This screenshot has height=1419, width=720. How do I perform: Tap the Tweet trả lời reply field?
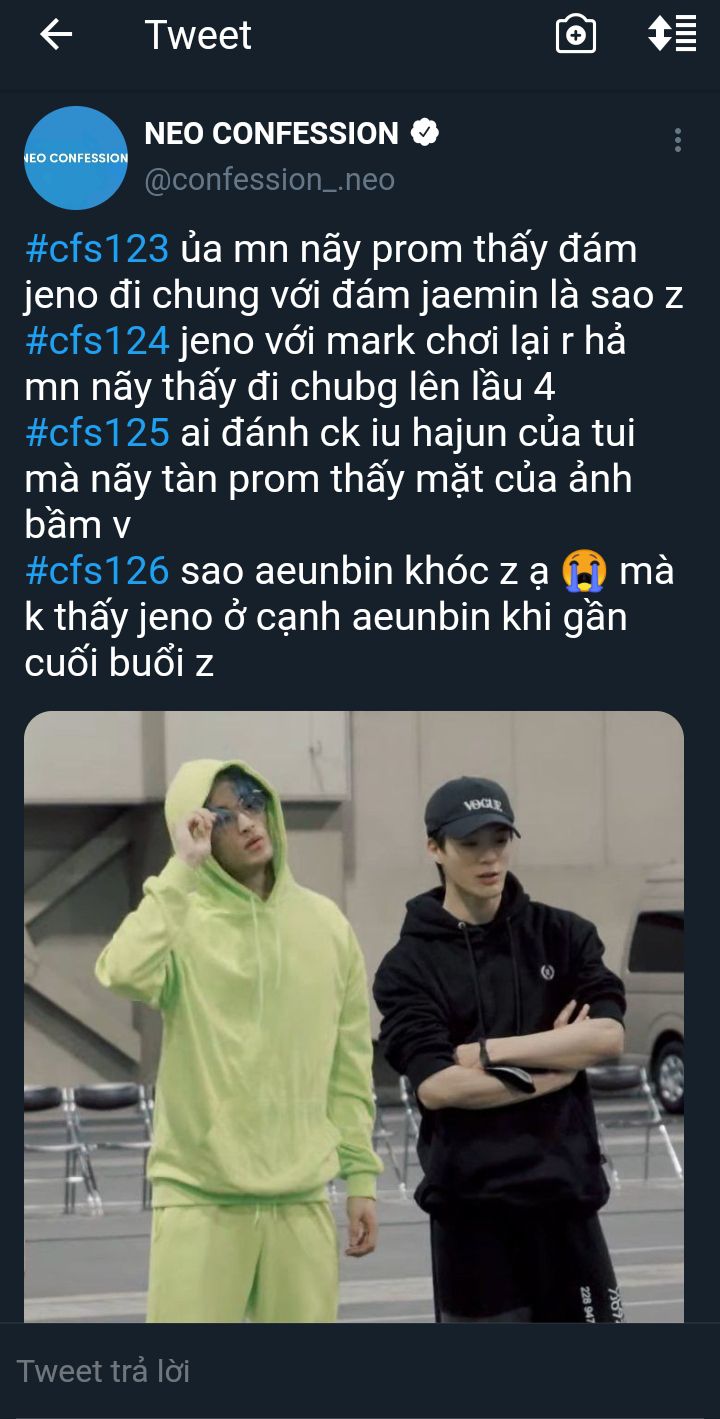[360, 1370]
